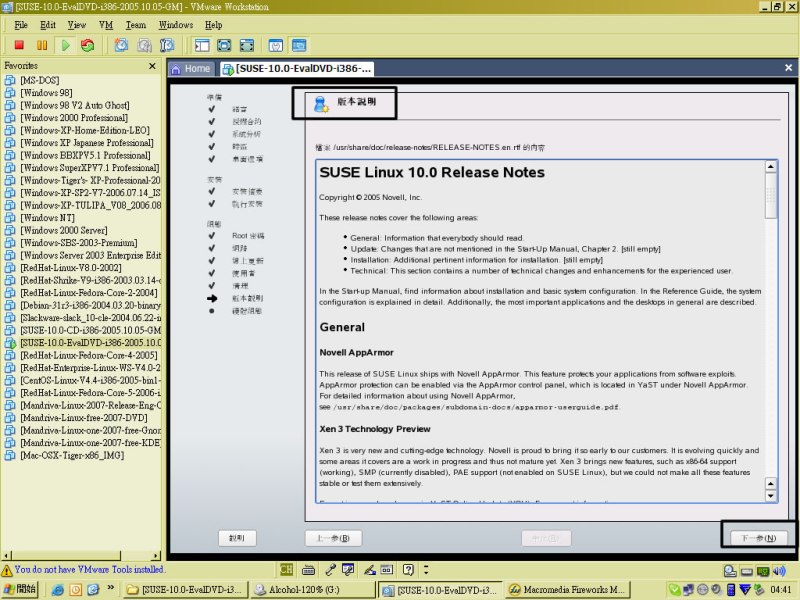Switch to Macromedia Fireworks taskbar button
Screen dimensions: 800x600
pos(568,590)
